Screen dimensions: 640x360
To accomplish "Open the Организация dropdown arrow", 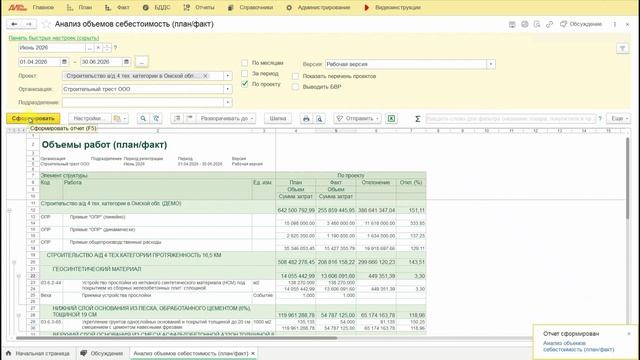I will pos(228,89).
